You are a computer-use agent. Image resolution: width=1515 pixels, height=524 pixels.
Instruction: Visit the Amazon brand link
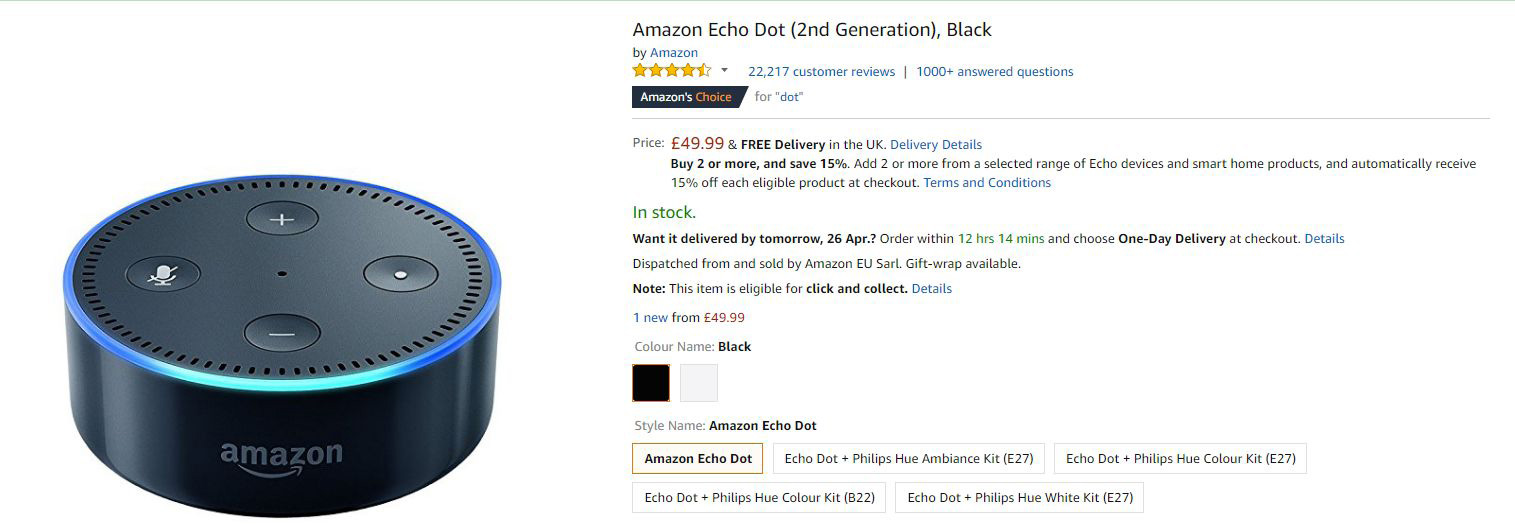pos(674,52)
